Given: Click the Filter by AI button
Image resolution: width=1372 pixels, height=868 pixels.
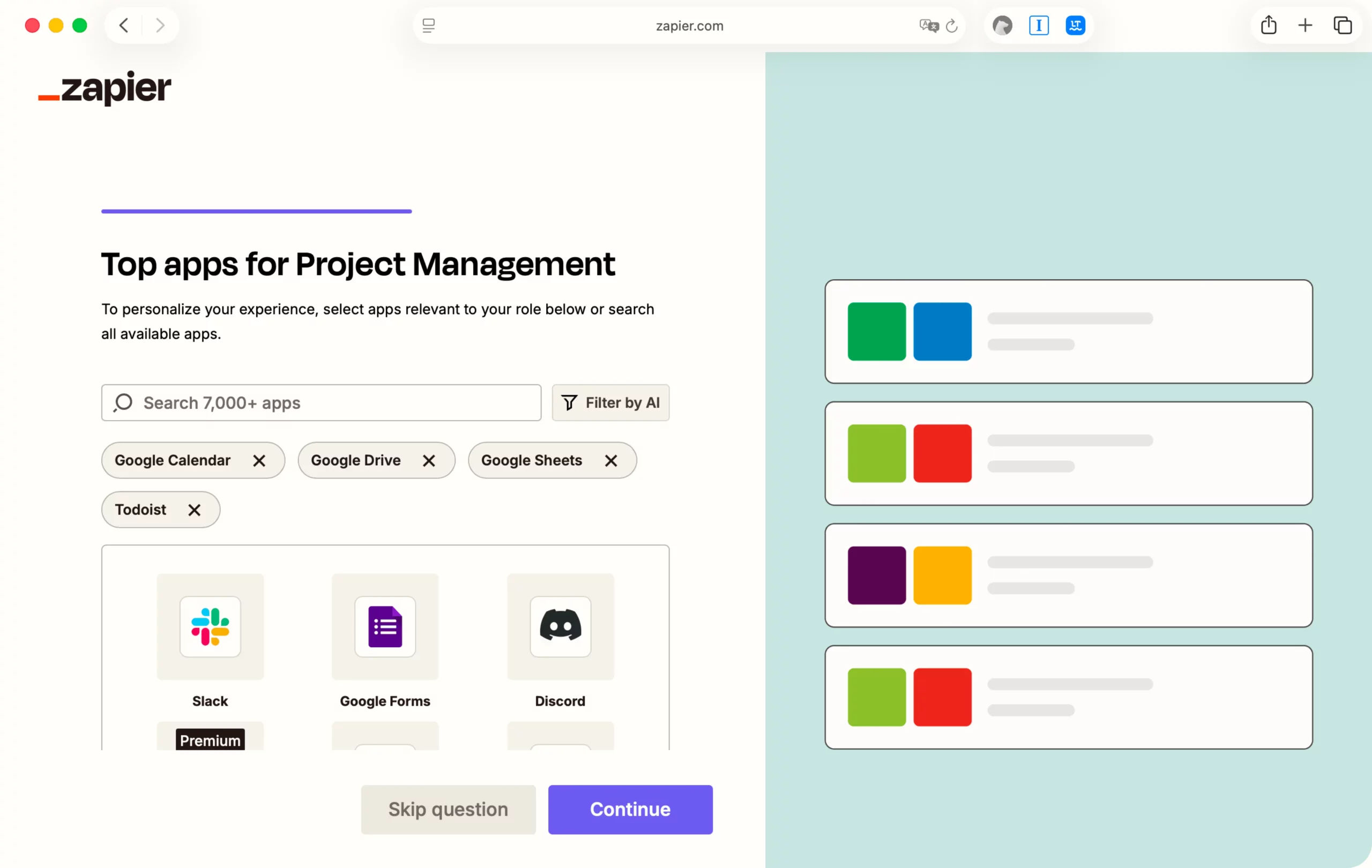Looking at the screenshot, I should pos(610,403).
